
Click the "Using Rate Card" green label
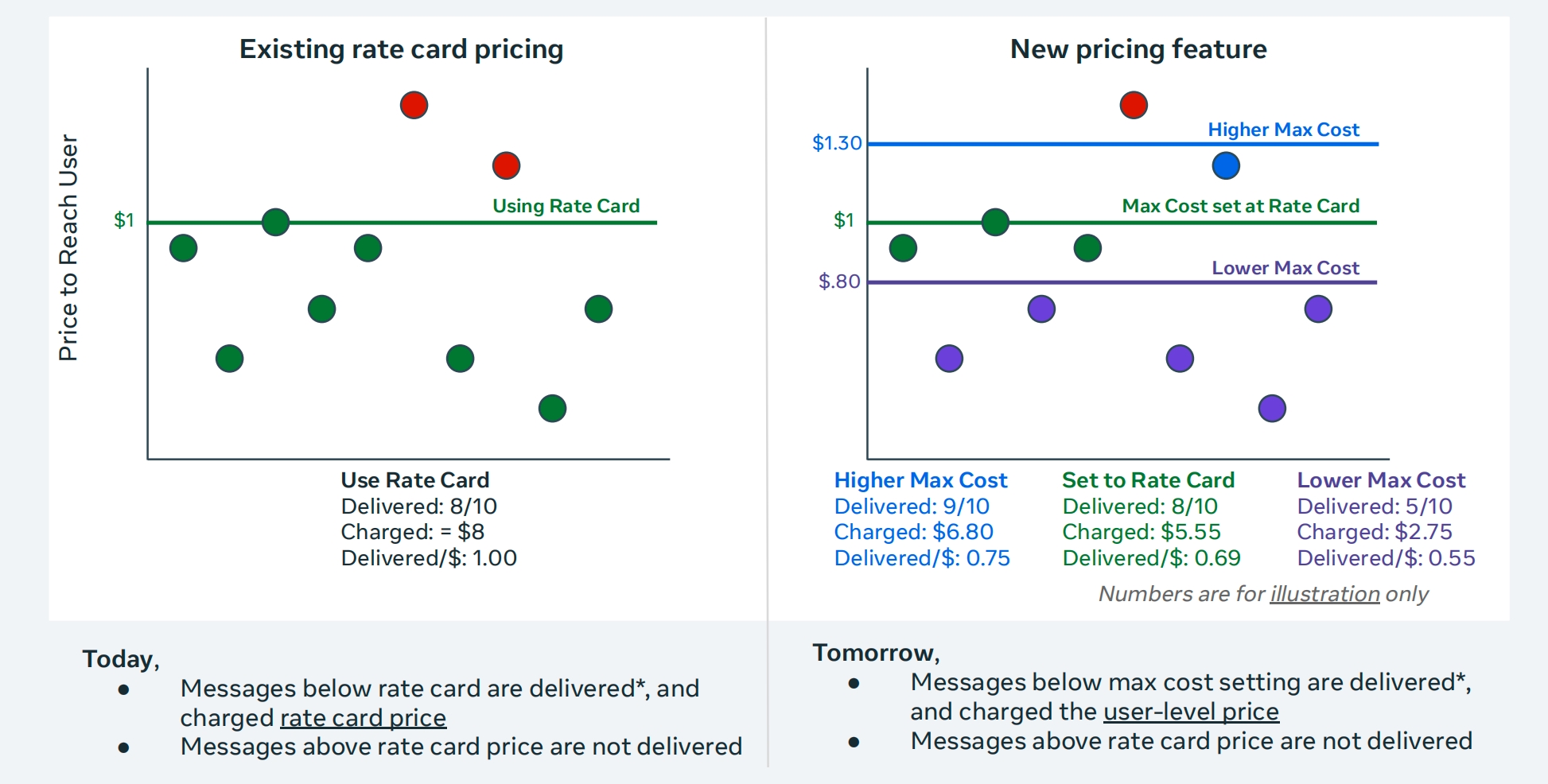click(566, 206)
